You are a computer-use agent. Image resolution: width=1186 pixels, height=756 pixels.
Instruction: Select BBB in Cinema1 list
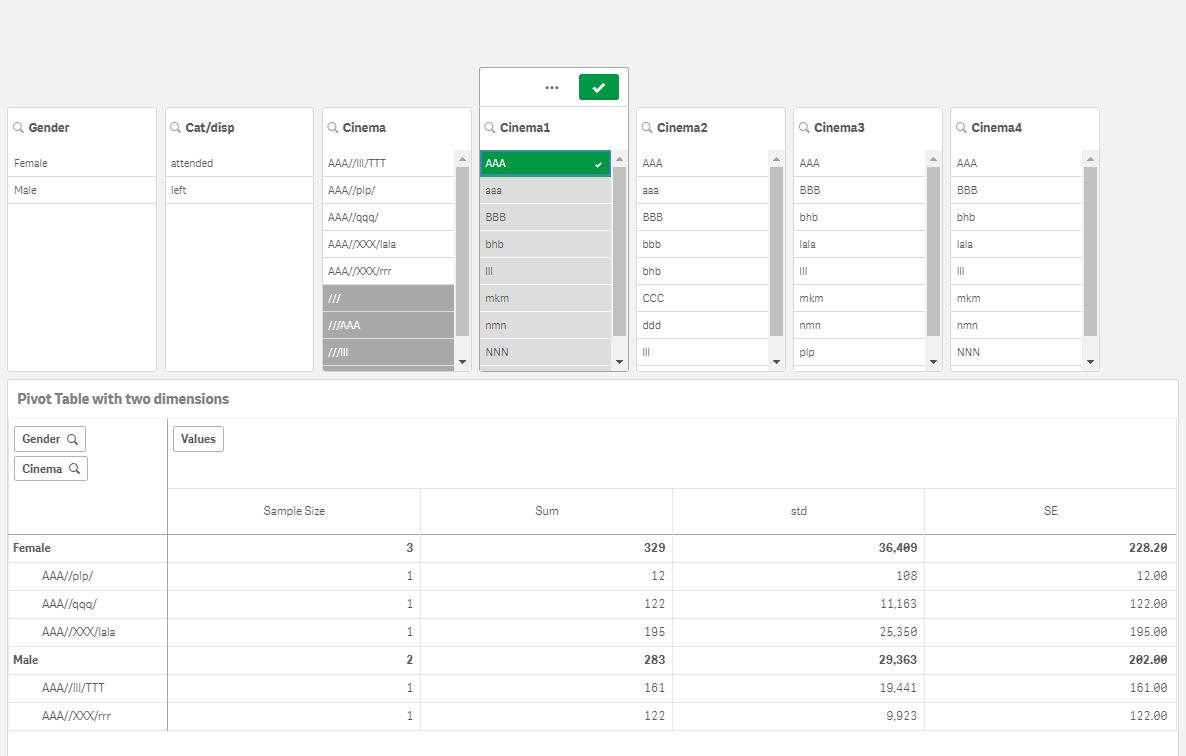[545, 217]
